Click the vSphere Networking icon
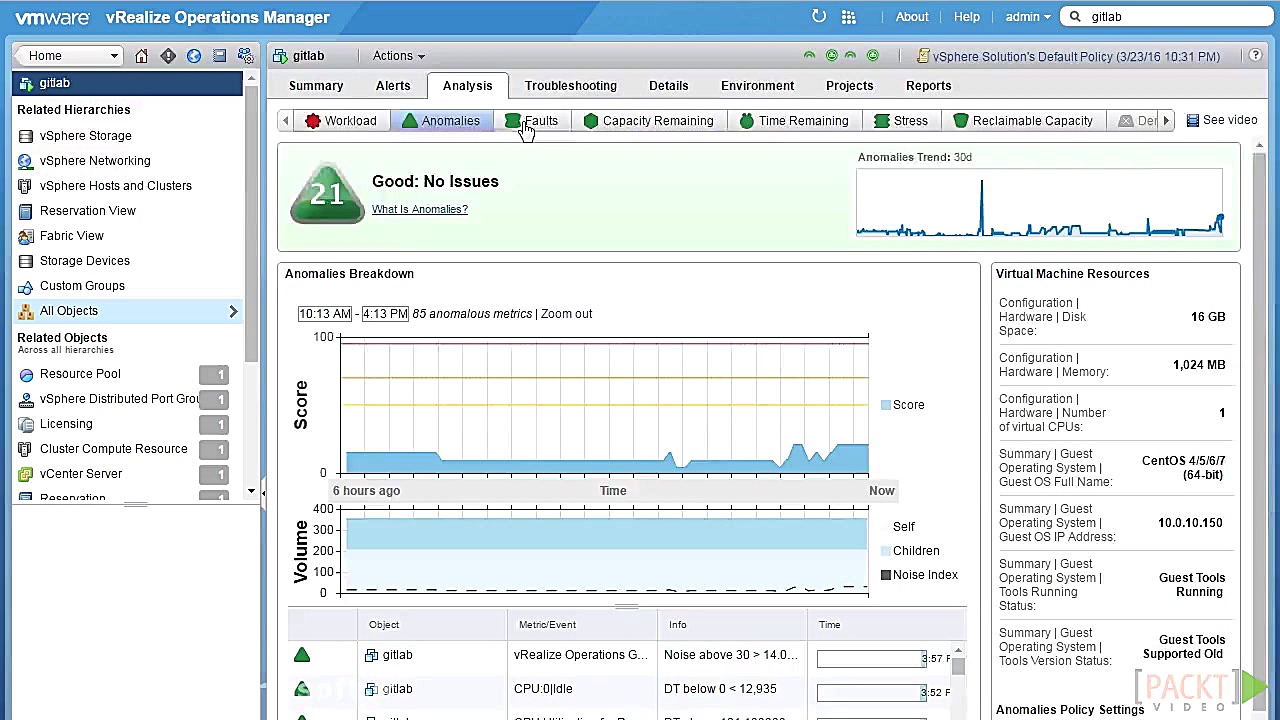This screenshot has height=720, width=1280. [26, 161]
